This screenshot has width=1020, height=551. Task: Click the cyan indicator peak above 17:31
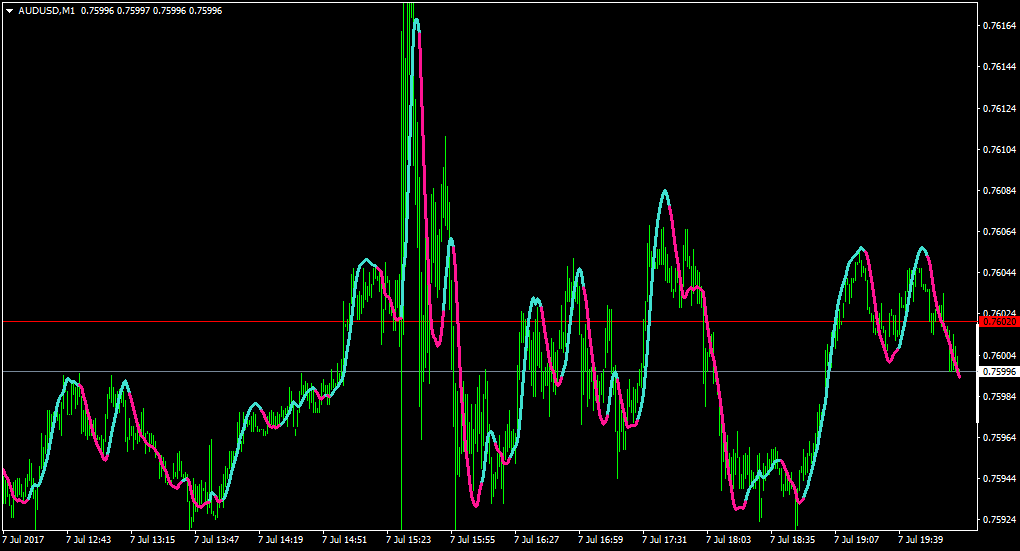tap(665, 191)
